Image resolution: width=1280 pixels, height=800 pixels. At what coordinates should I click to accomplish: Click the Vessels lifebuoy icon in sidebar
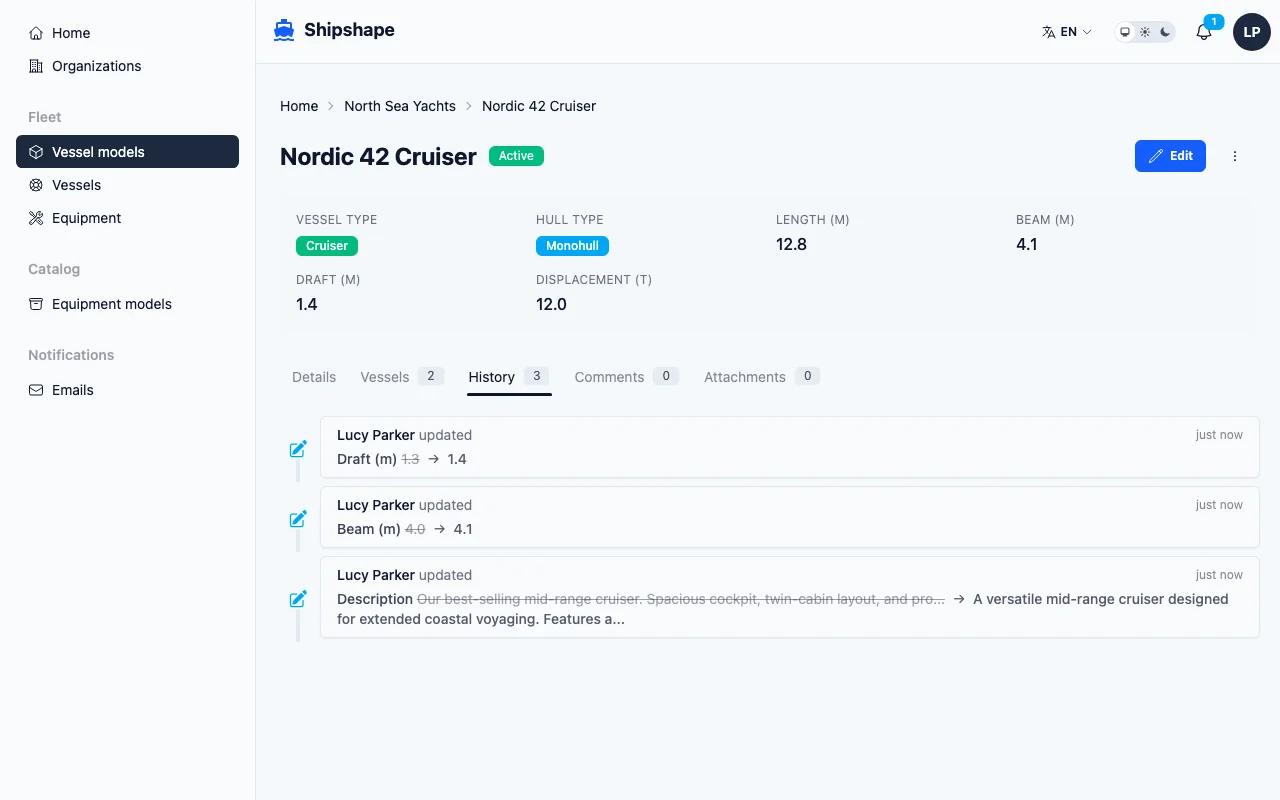click(x=36, y=185)
